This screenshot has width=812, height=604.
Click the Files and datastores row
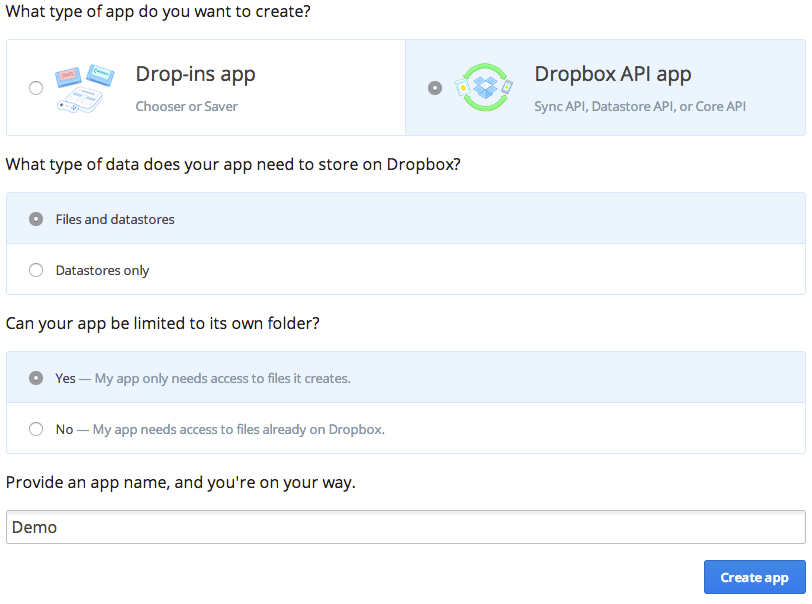click(300, 218)
